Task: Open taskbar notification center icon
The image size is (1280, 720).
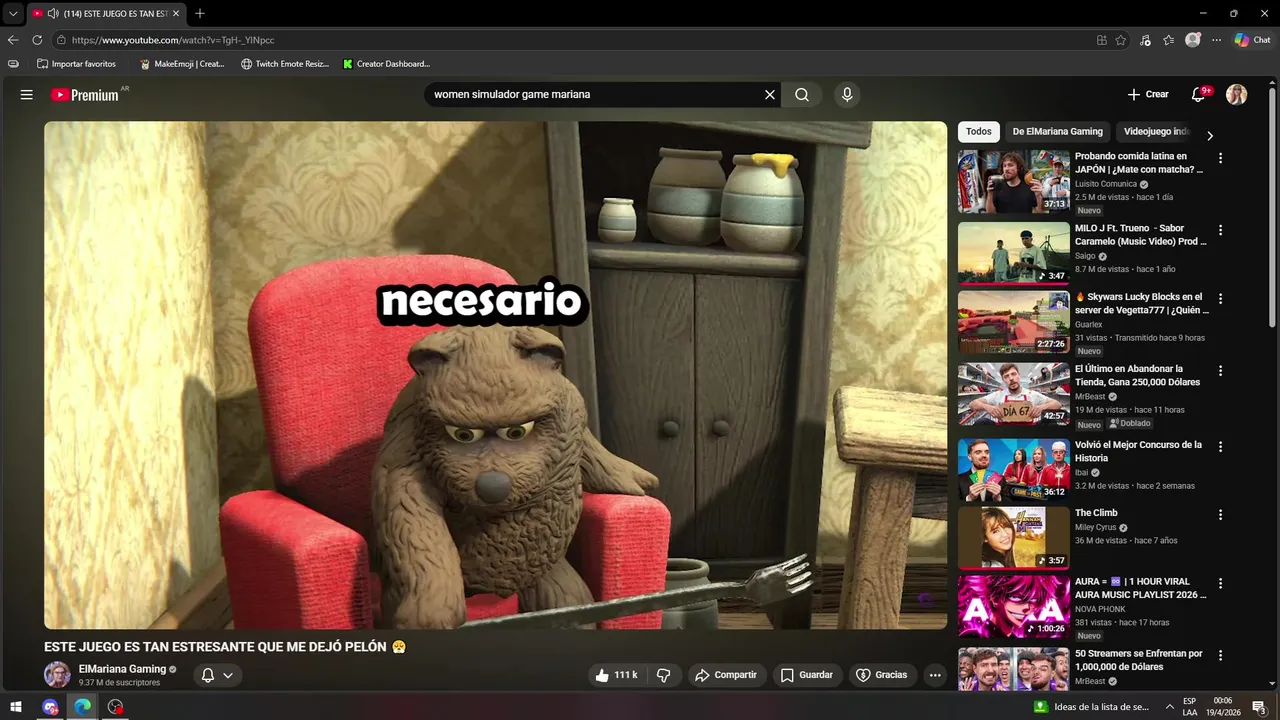Action: (1259, 707)
